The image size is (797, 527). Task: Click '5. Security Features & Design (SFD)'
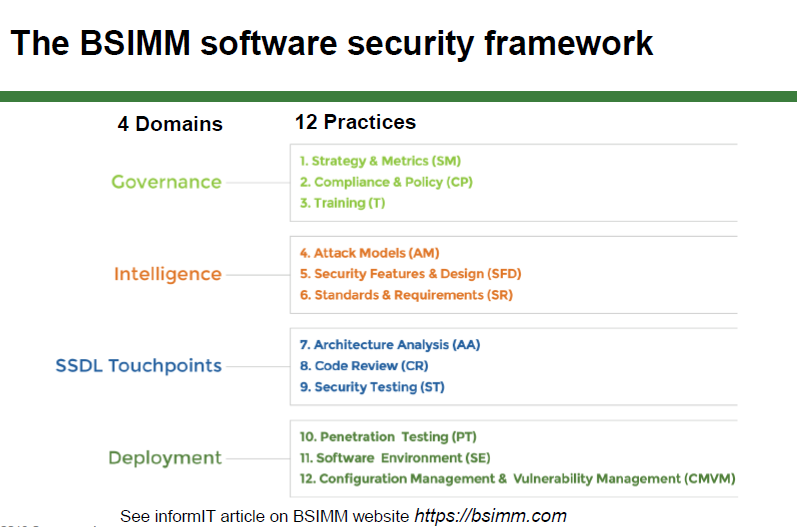(x=410, y=274)
